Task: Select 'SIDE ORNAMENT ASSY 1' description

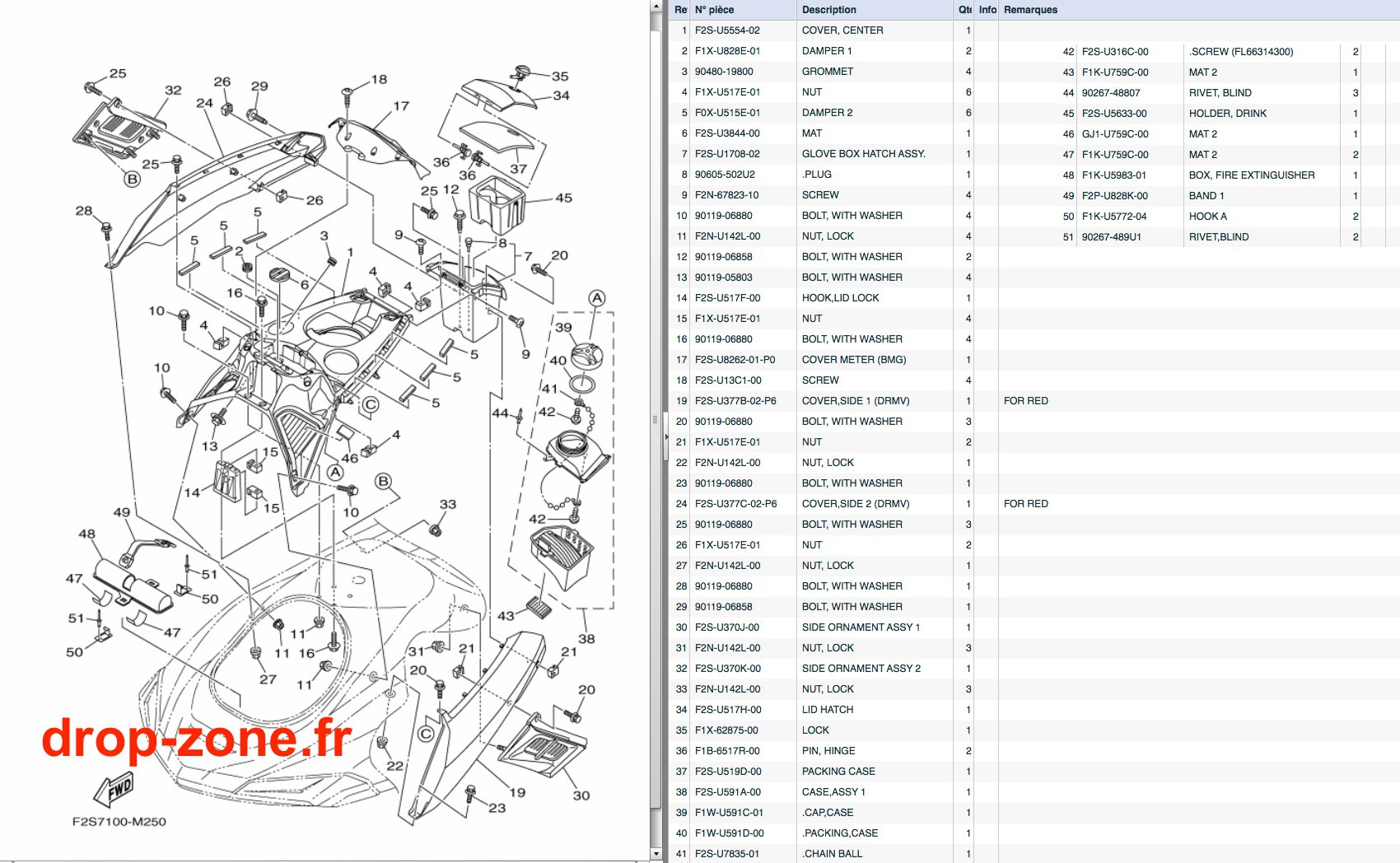Action: [861, 627]
